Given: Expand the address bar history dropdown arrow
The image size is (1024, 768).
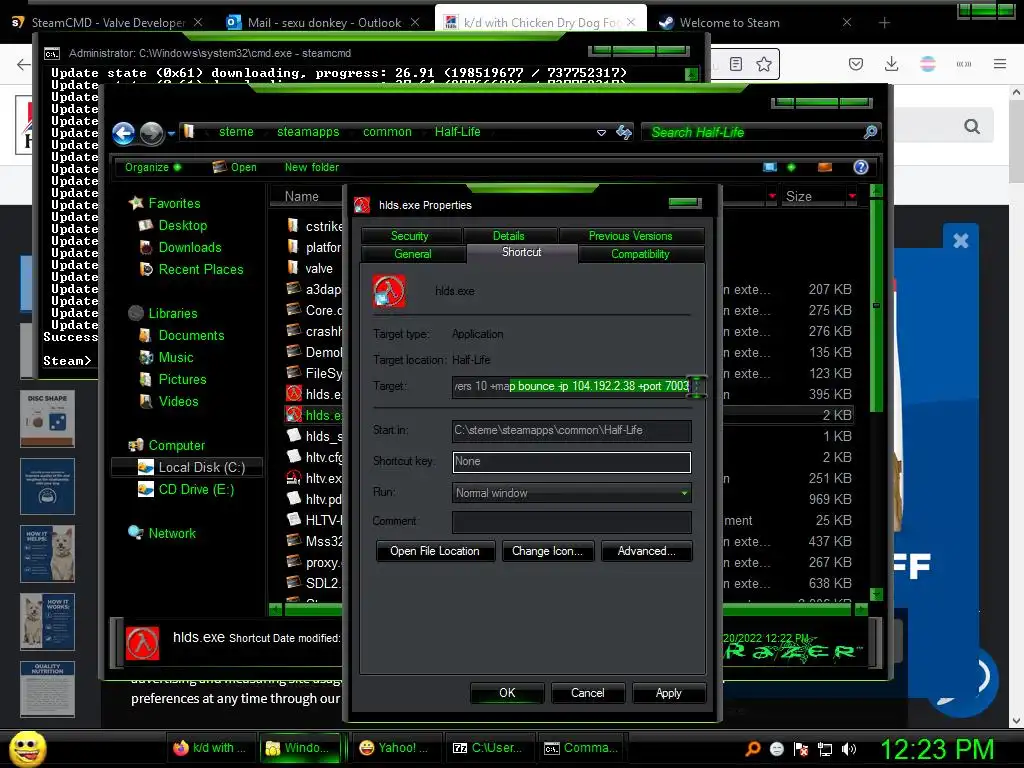Looking at the screenshot, I should [x=601, y=133].
